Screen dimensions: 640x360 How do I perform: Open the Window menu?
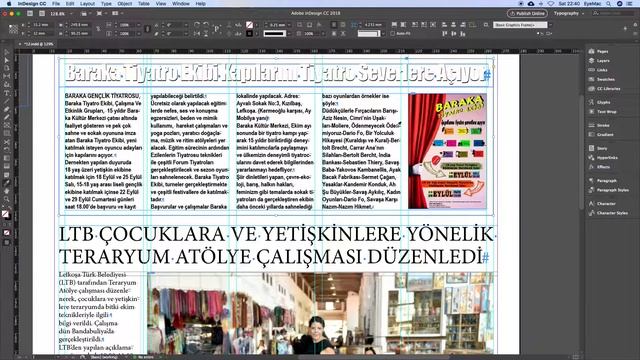point(181,4)
